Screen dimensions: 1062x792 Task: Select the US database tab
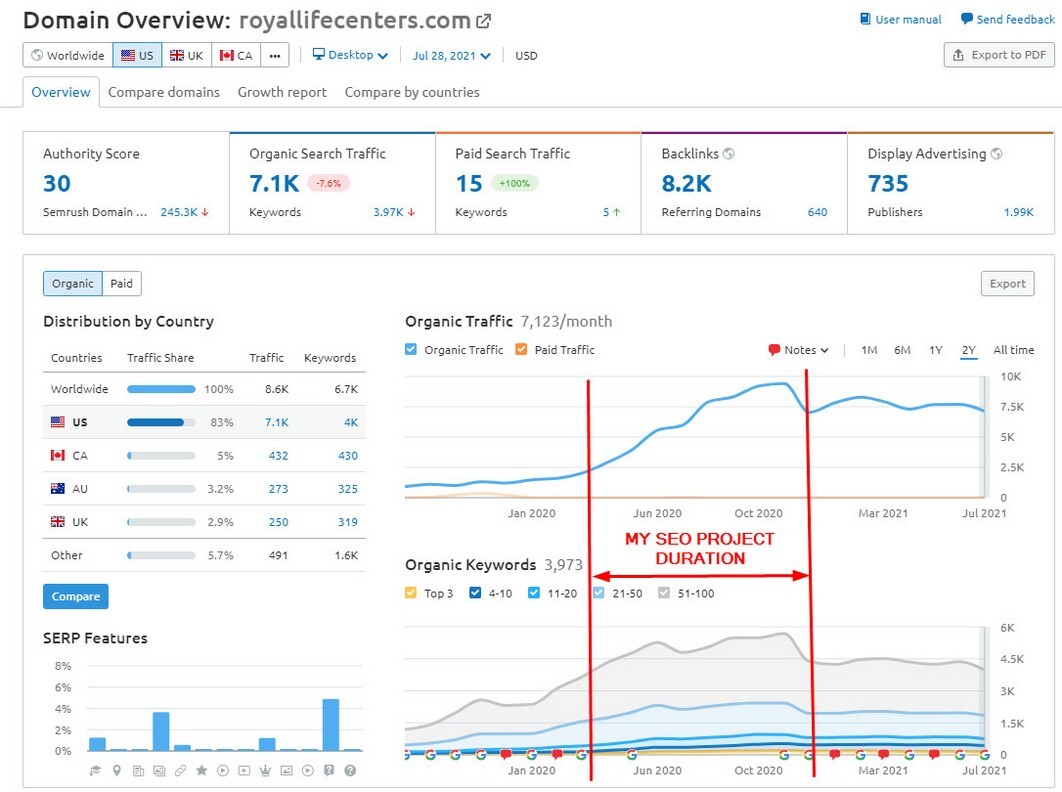click(137, 56)
